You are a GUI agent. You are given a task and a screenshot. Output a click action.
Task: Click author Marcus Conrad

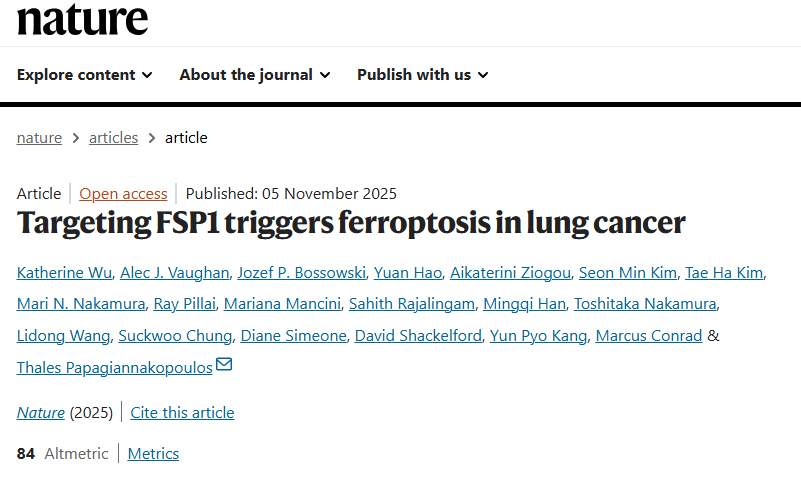click(x=648, y=336)
